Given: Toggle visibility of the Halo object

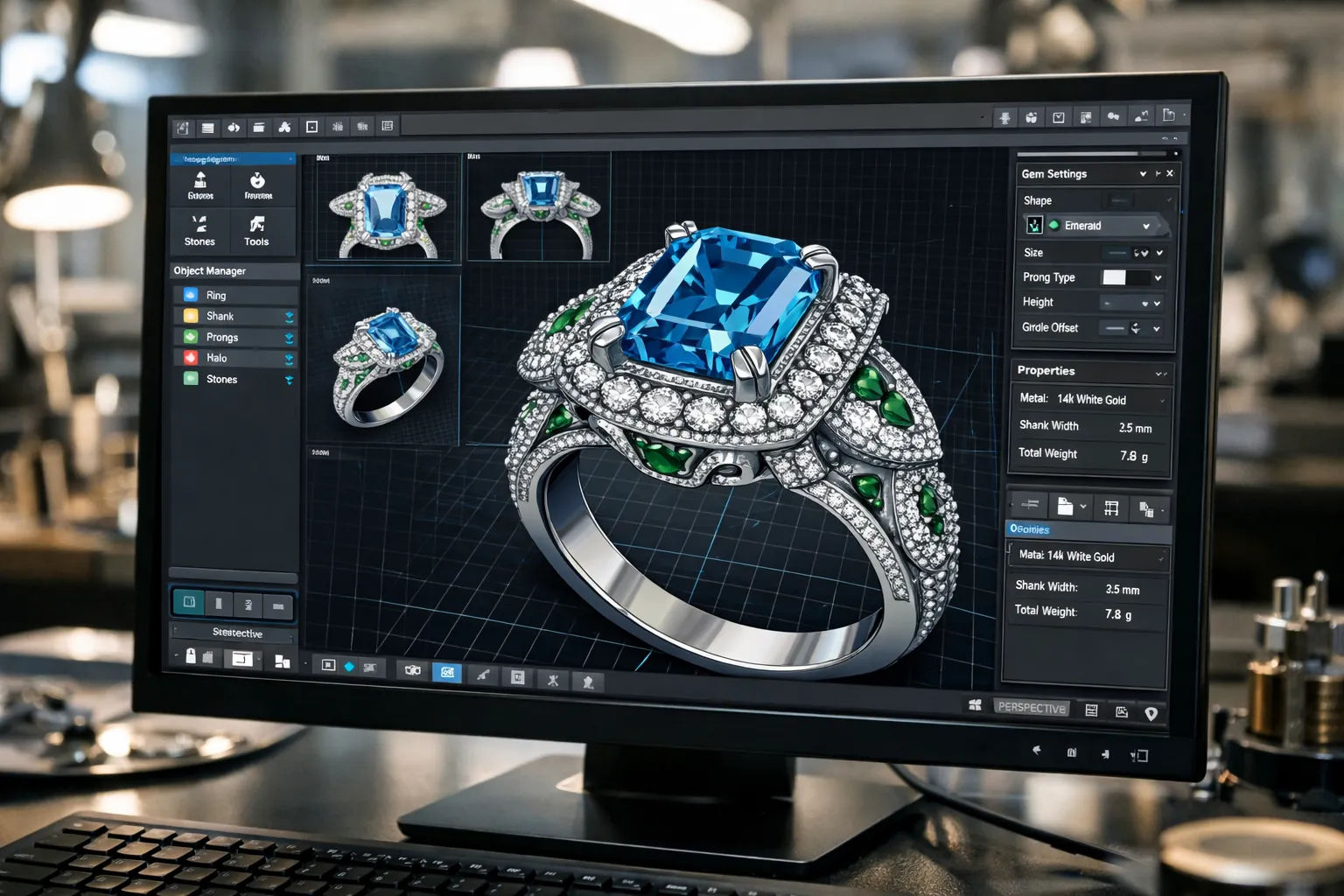Looking at the screenshot, I should pos(290,358).
